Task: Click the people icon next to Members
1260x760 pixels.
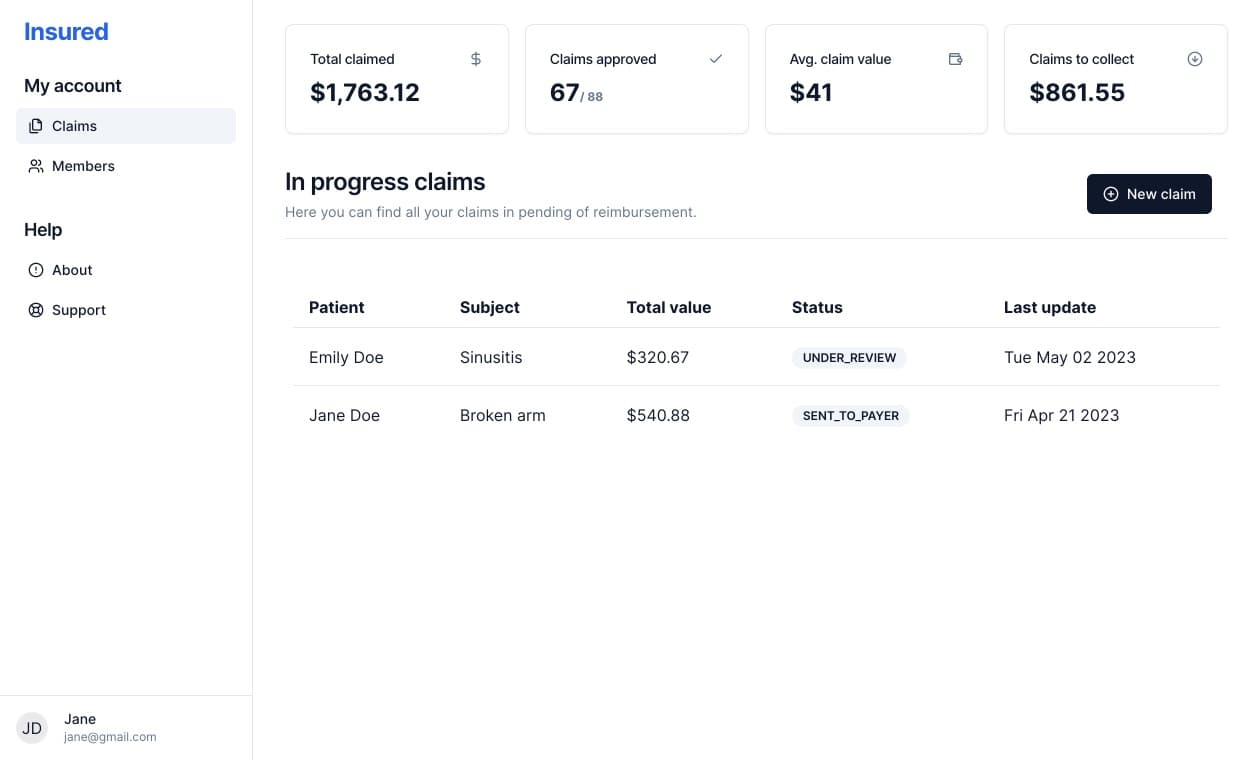Action: (x=35, y=166)
